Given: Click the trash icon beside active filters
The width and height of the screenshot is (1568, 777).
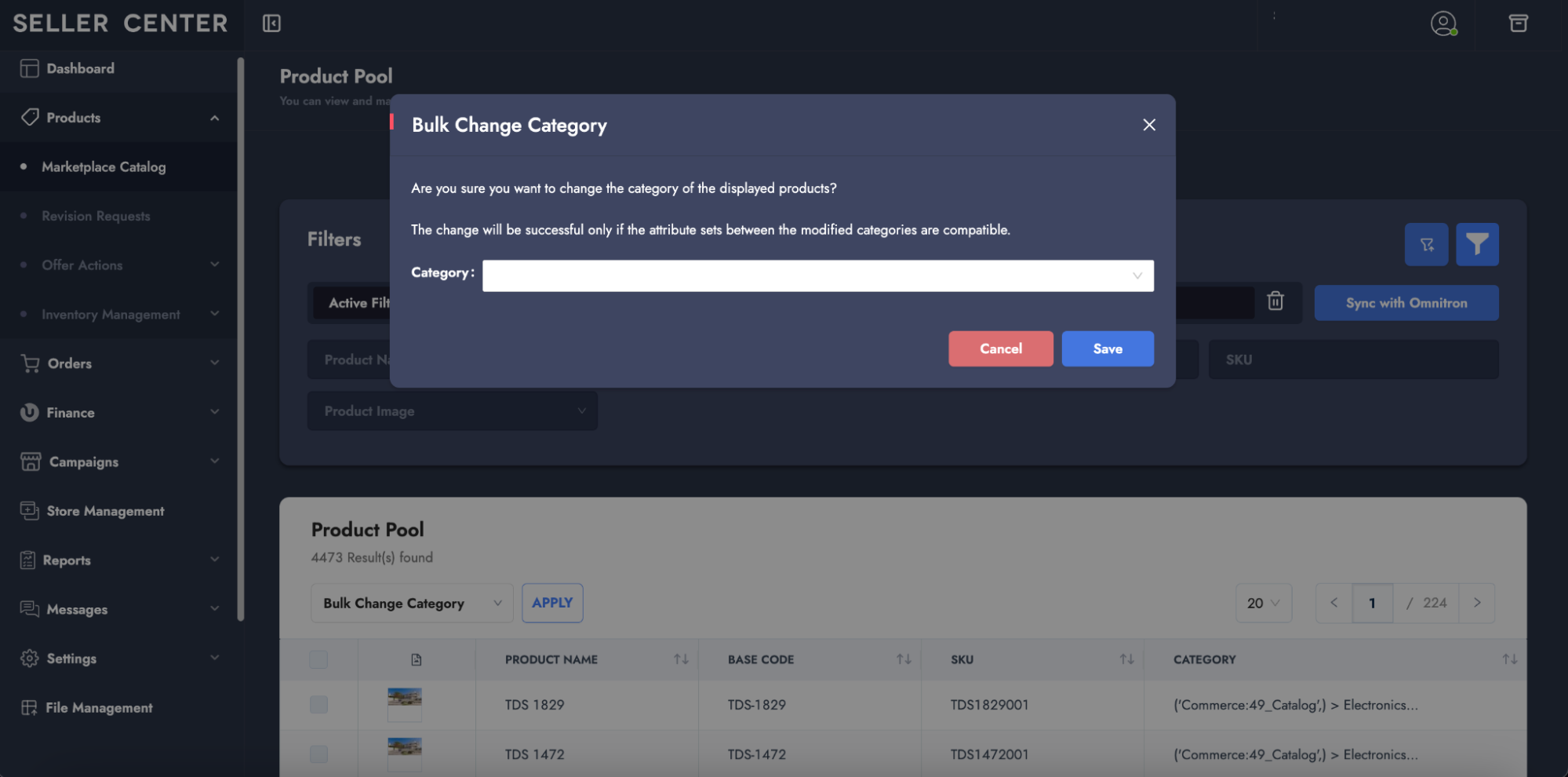Looking at the screenshot, I should click(1275, 301).
